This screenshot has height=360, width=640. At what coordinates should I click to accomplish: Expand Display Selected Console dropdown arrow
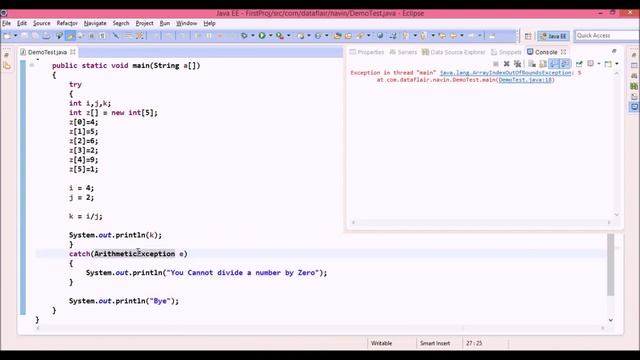pos(599,64)
